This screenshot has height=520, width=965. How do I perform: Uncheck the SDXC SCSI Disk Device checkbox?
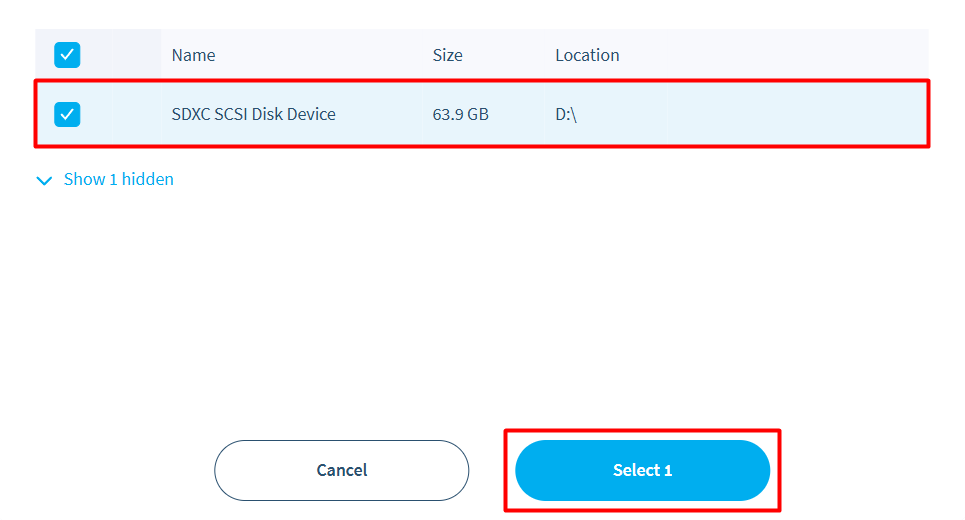tap(67, 114)
